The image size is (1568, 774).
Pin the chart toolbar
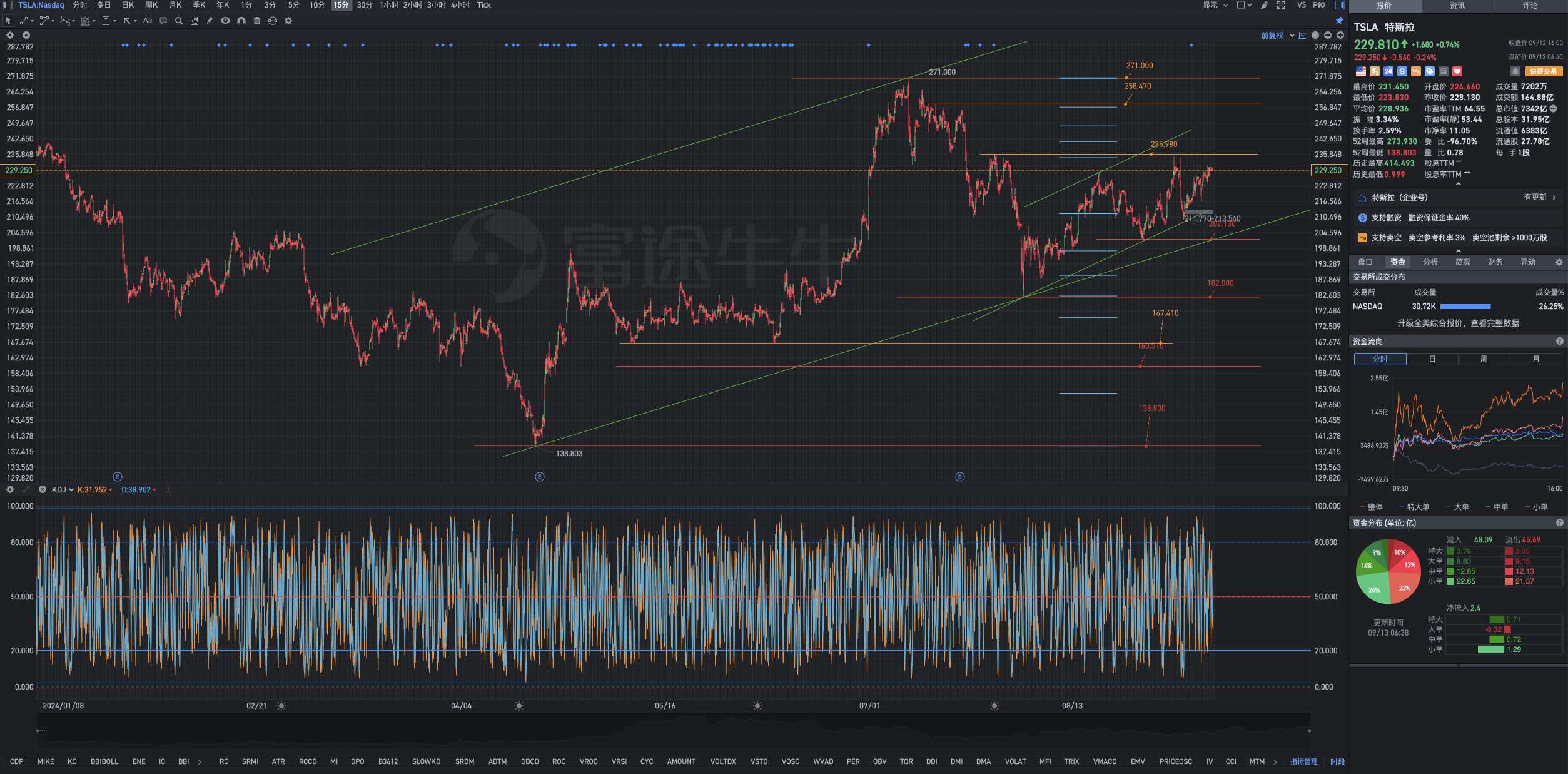pyautogui.click(x=1340, y=21)
